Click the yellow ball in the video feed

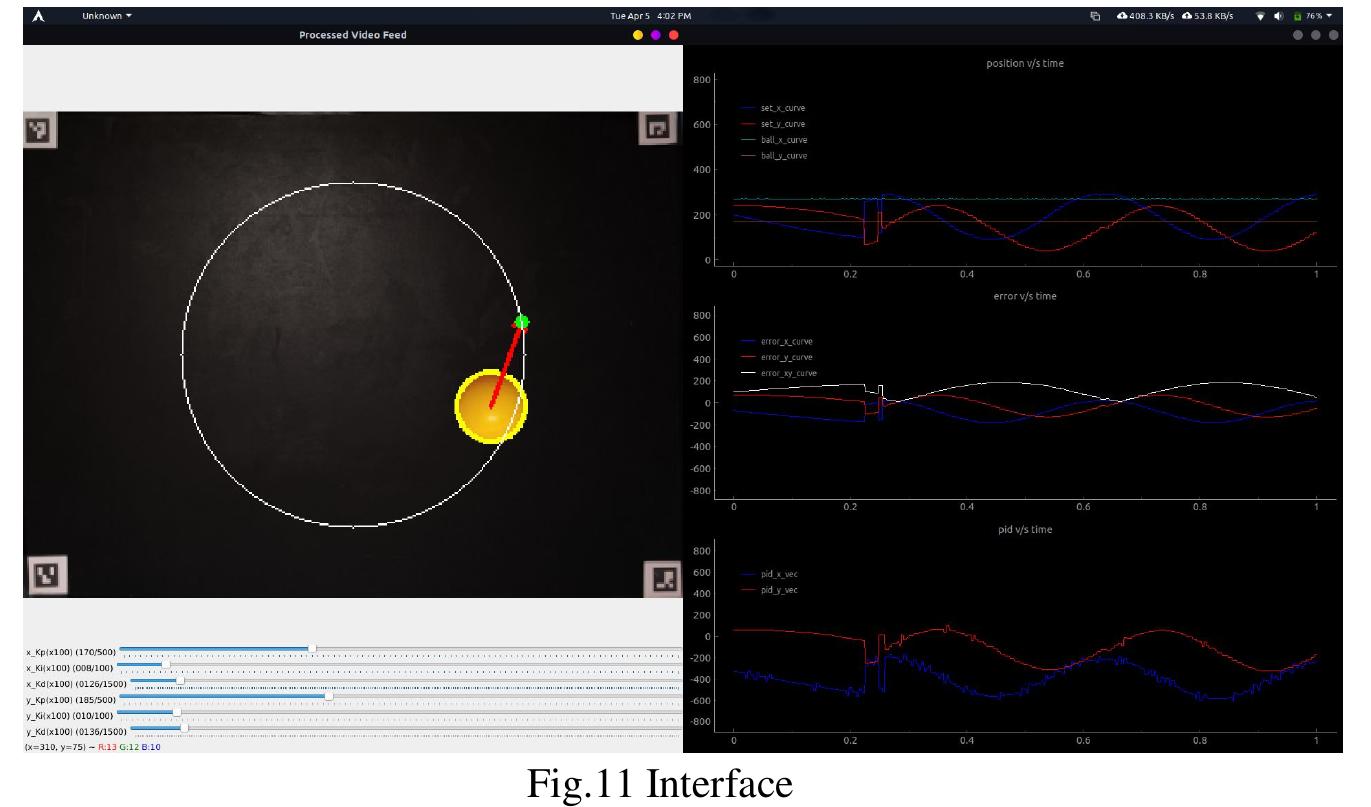pyautogui.click(x=491, y=405)
